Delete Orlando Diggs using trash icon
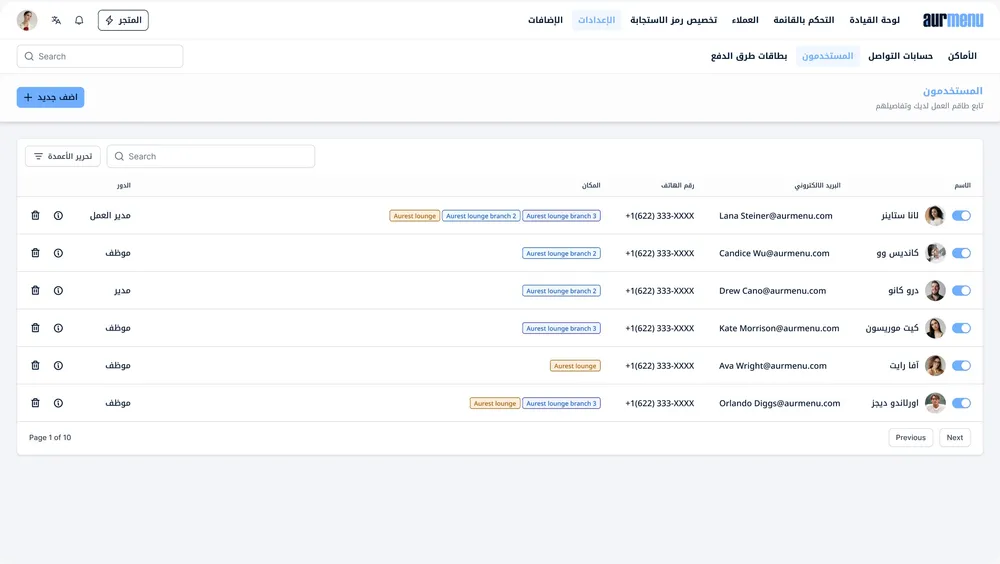 35,403
